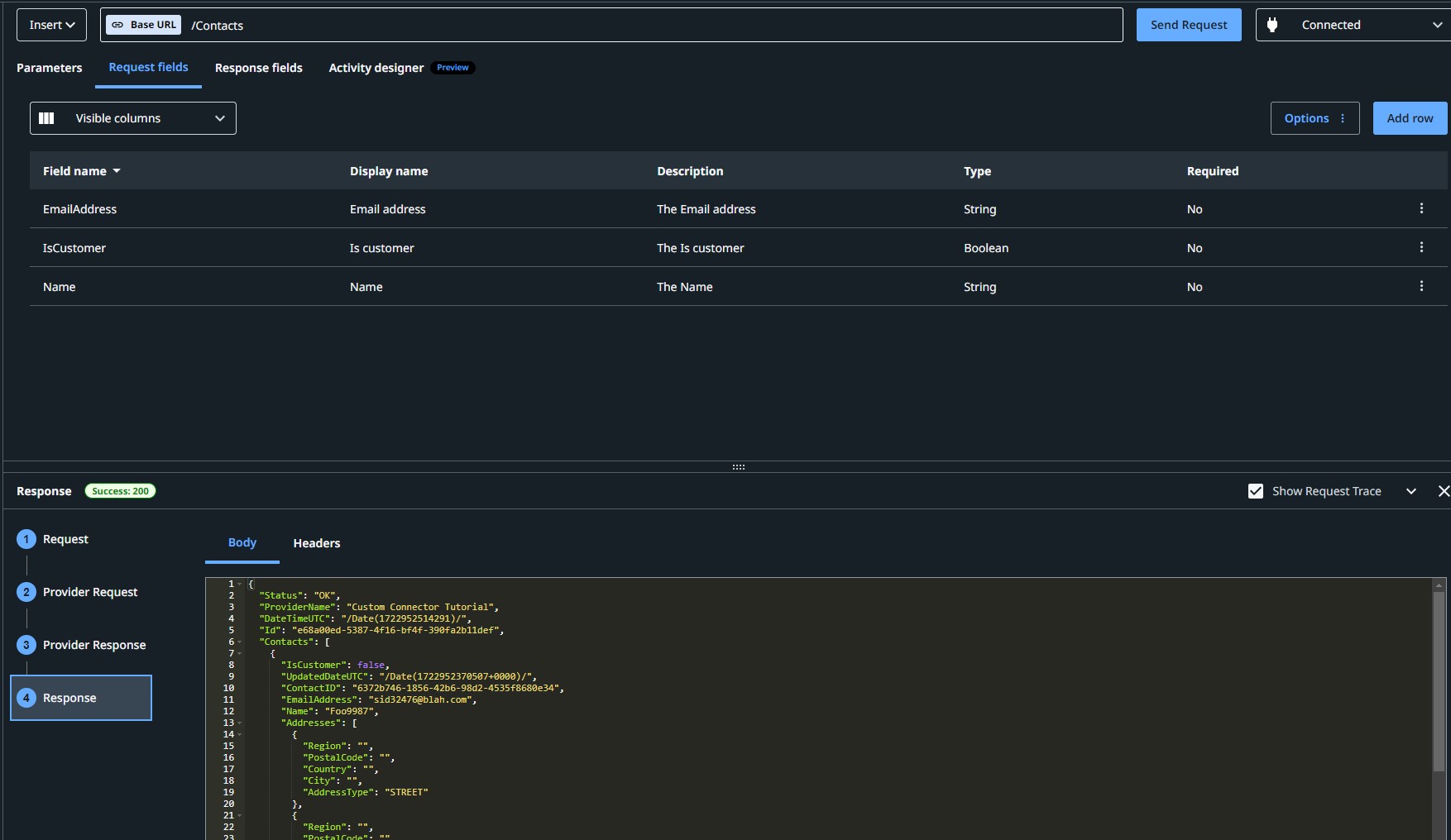Open the Options menu
This screenshot has height=840, width=1451.
1315,118
